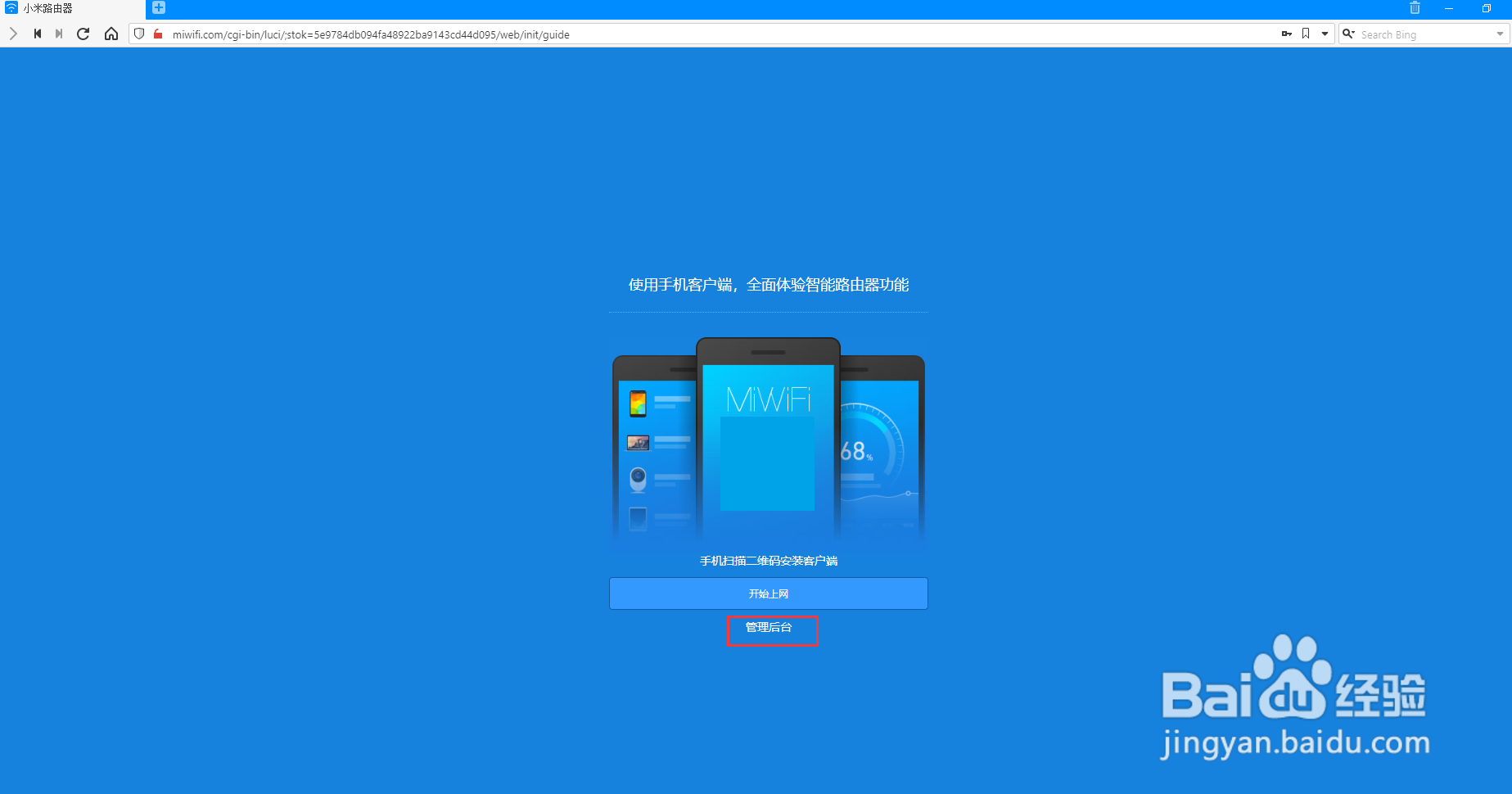This screenshot has height=794, width=1512.
Task: Click the fast-forward history button
Action: pyautogui.click(x=59, y=34)
